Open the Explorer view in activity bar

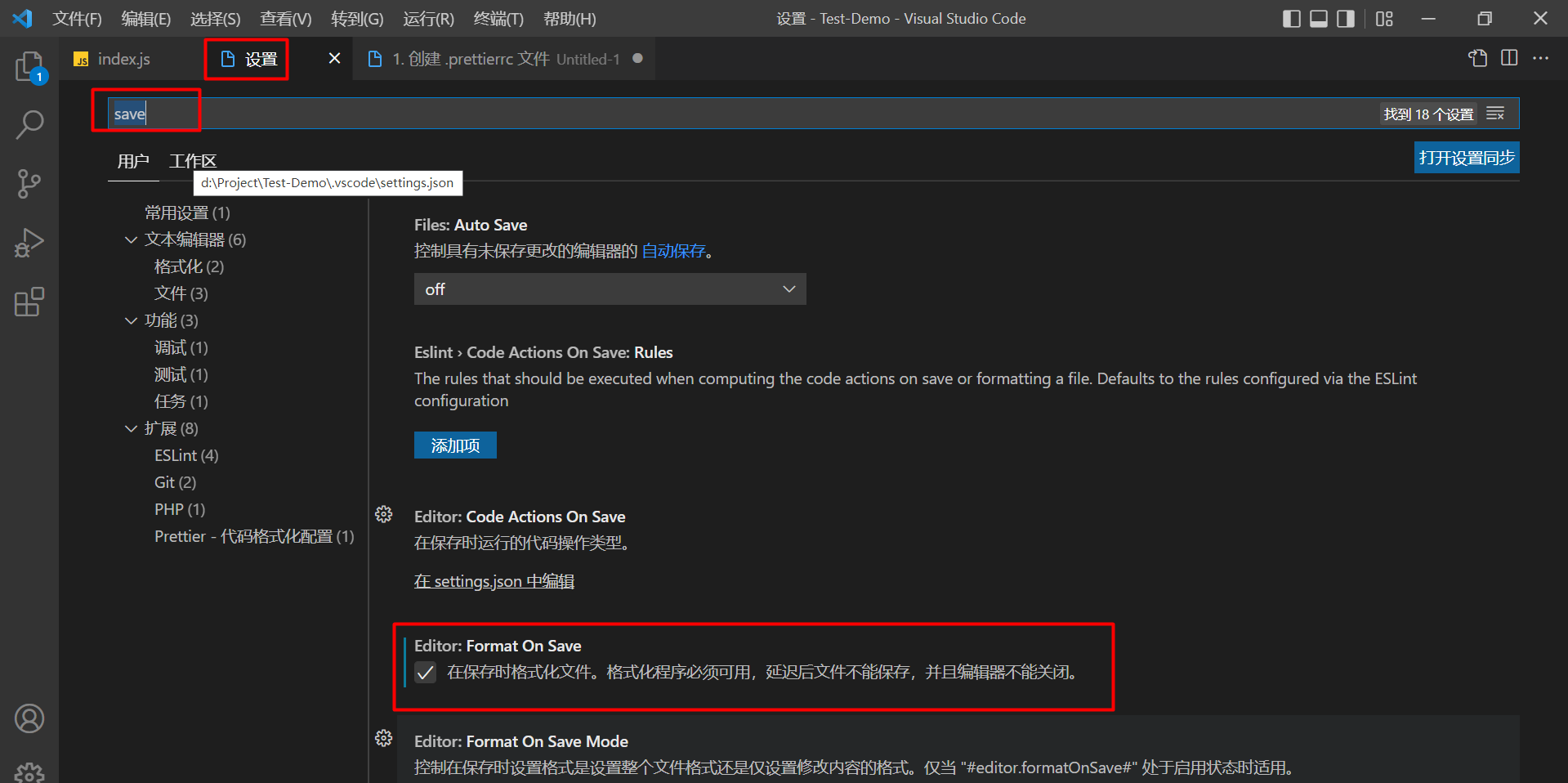[29, 67]
